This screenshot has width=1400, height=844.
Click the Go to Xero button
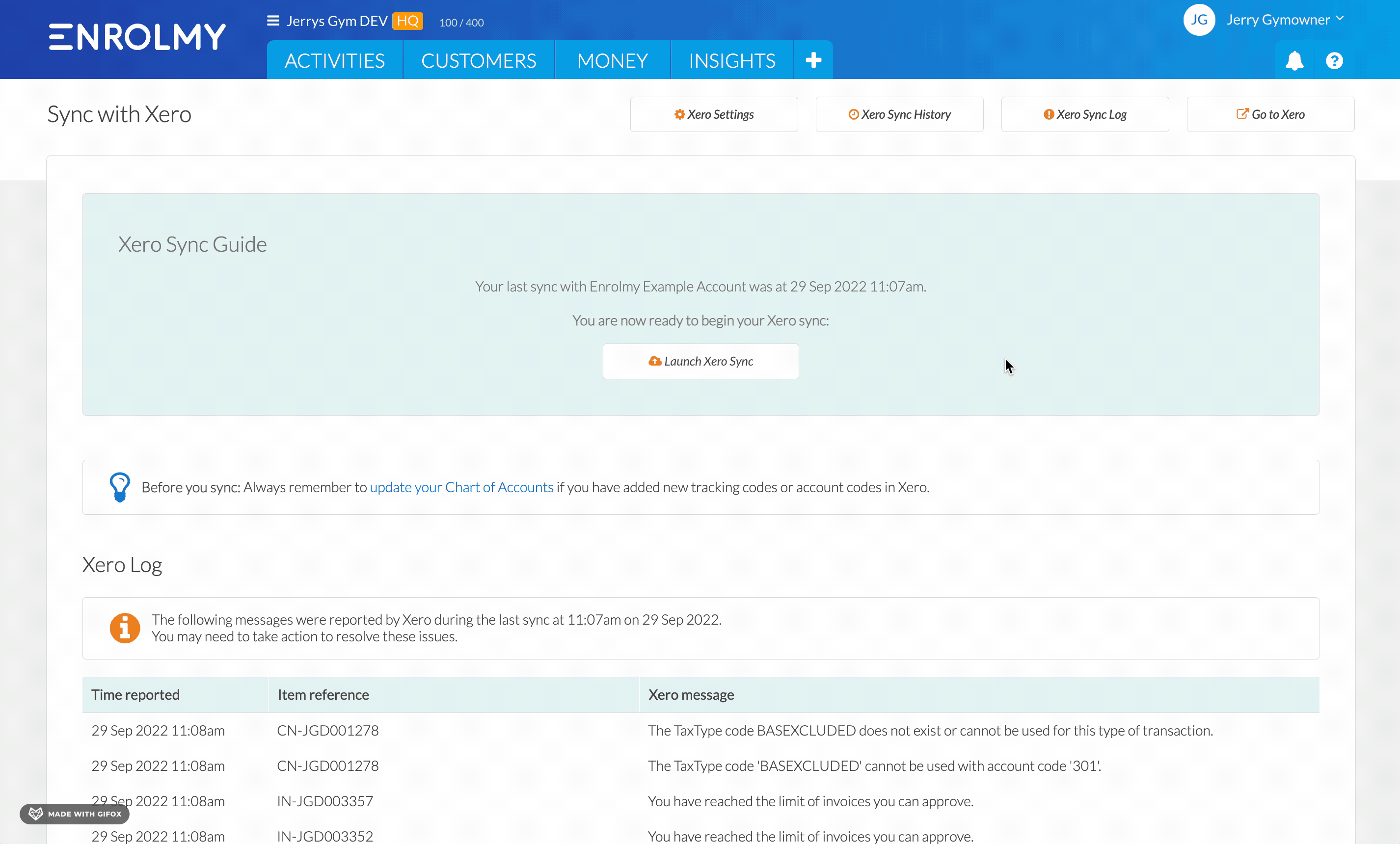[x=1270, y=114]
